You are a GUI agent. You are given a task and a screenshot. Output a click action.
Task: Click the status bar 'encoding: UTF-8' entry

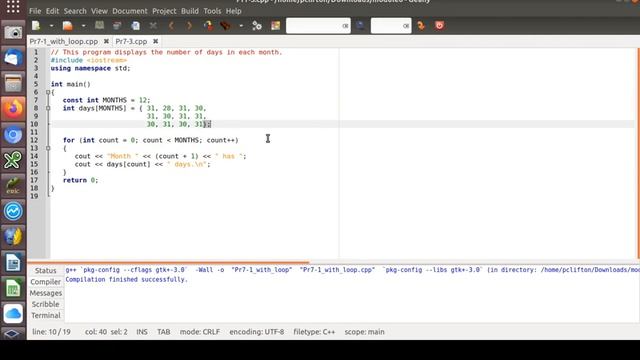coord(256,332)
